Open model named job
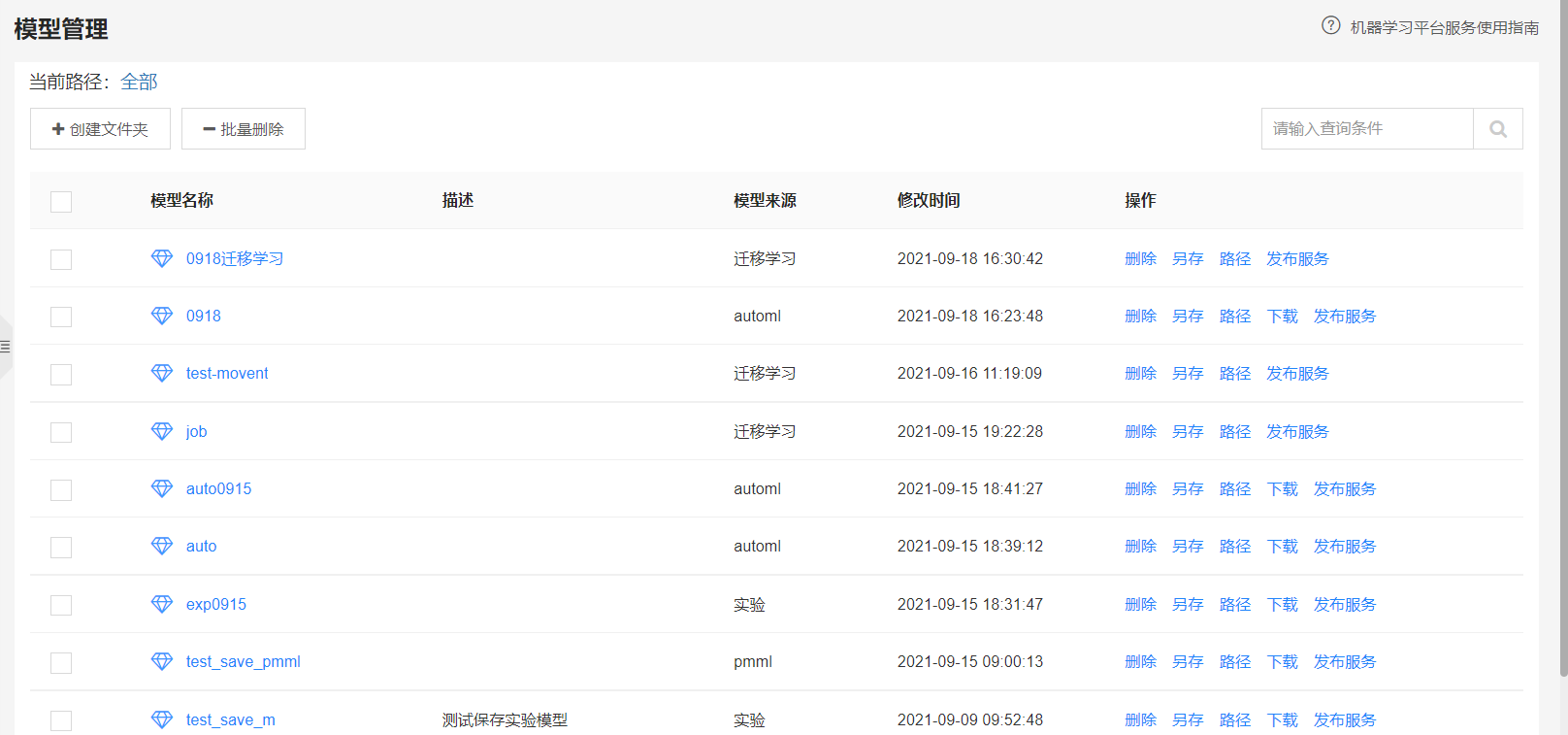This screenshot has width=1568, height=735. (196, 431)
